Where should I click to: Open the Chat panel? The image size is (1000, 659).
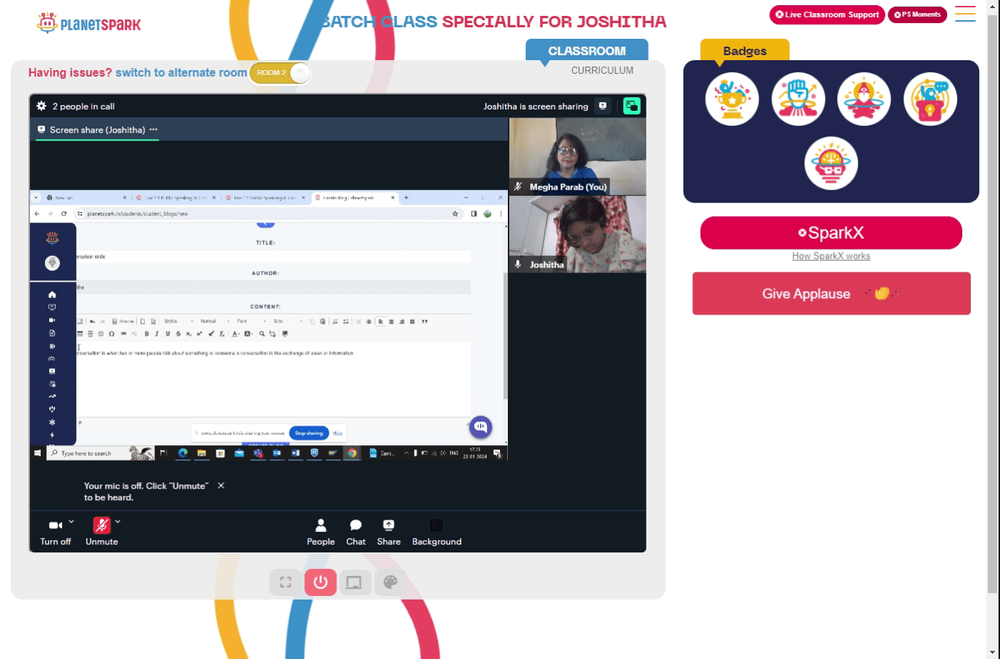click(356, 531)
